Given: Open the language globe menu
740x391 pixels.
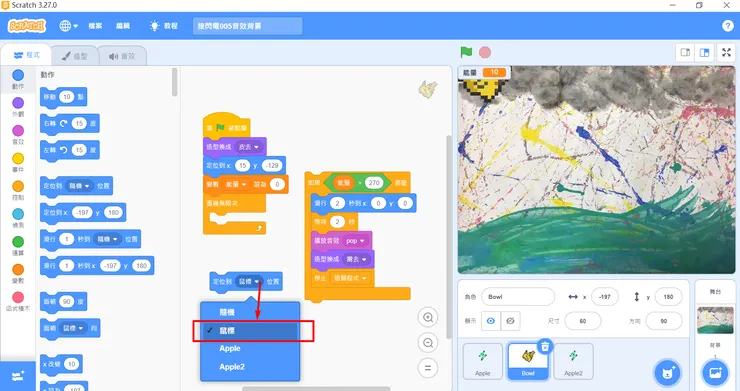Looking at the screenshot, I should coord(68,26).
